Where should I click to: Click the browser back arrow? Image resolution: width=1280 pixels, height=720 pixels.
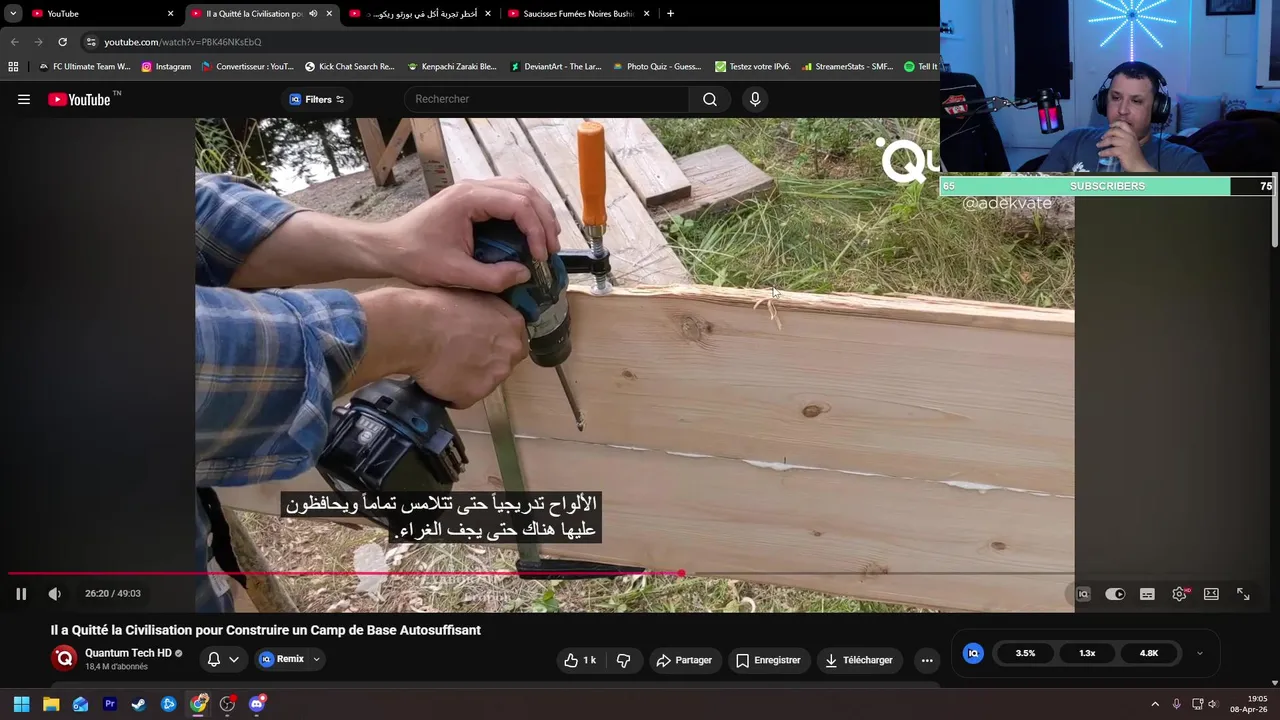pyautogui.click(x=14, y=42)
